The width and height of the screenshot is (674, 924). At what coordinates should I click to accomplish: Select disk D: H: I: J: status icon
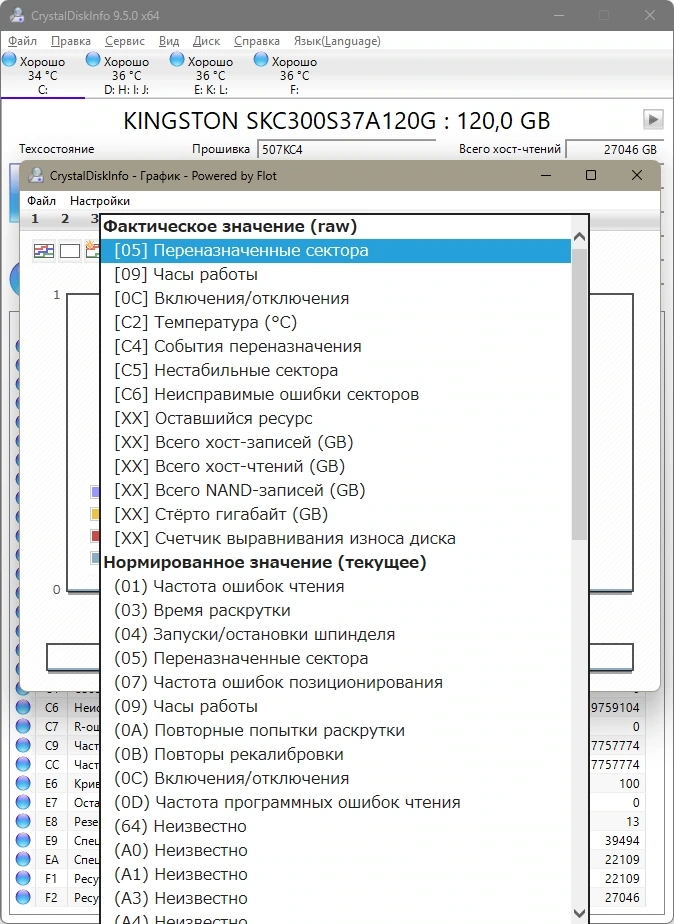(x=93, y=60)
